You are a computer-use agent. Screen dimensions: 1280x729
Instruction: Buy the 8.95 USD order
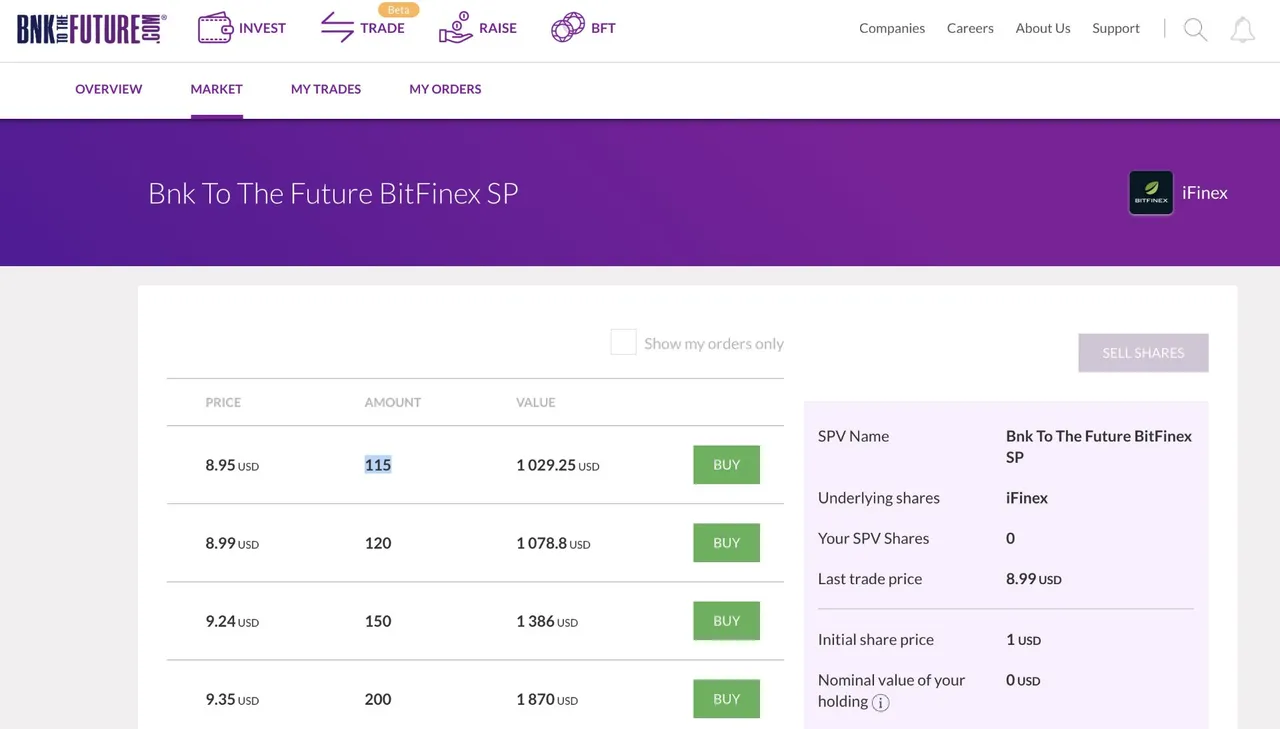coord(726,465)
